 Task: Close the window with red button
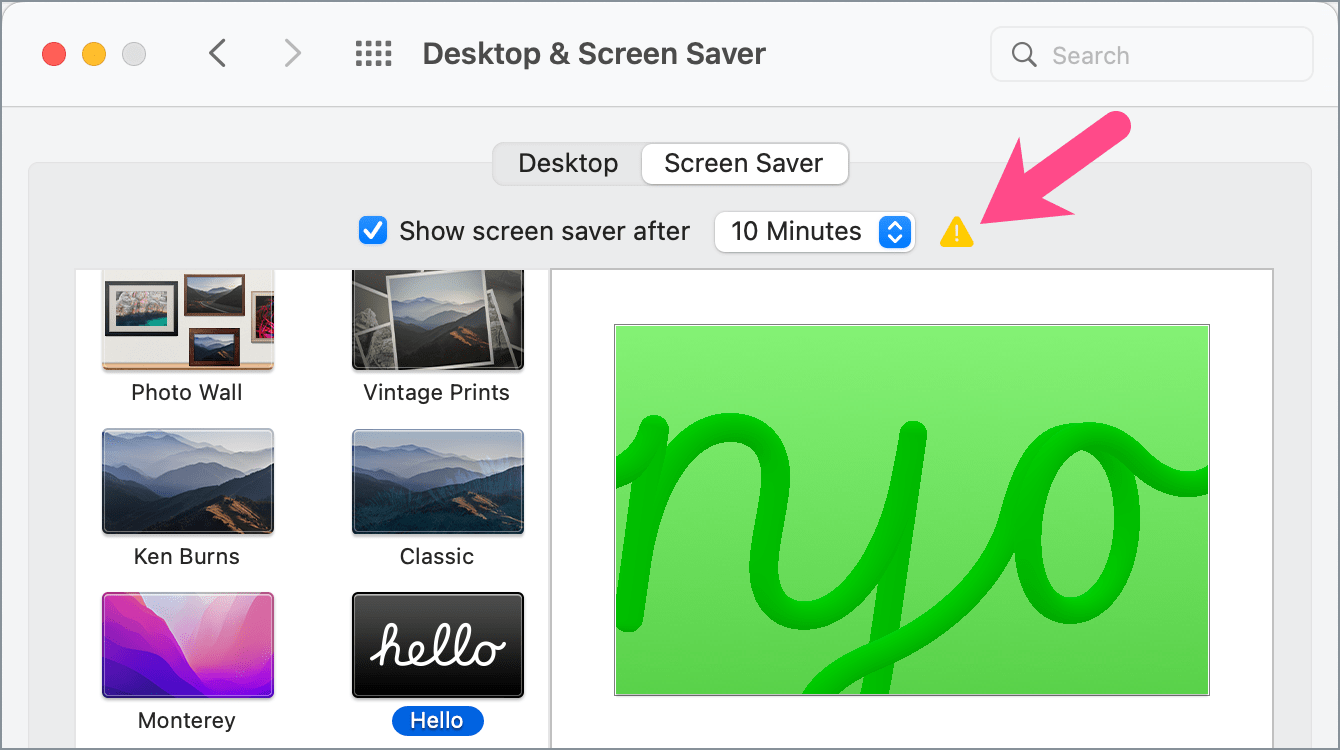[54, 54]
